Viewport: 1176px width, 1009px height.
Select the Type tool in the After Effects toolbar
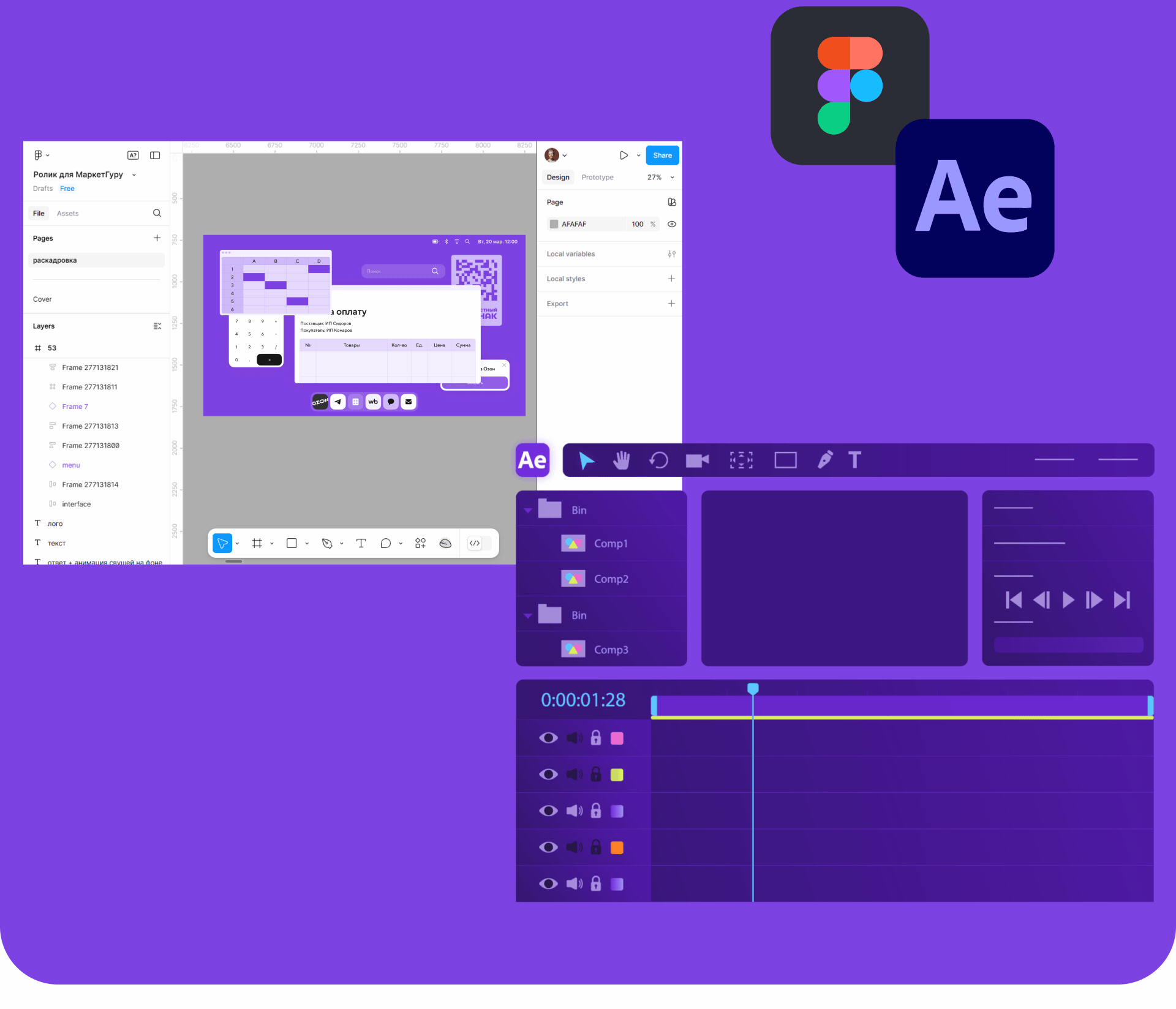pyautogui.click(x=854, y=460)
